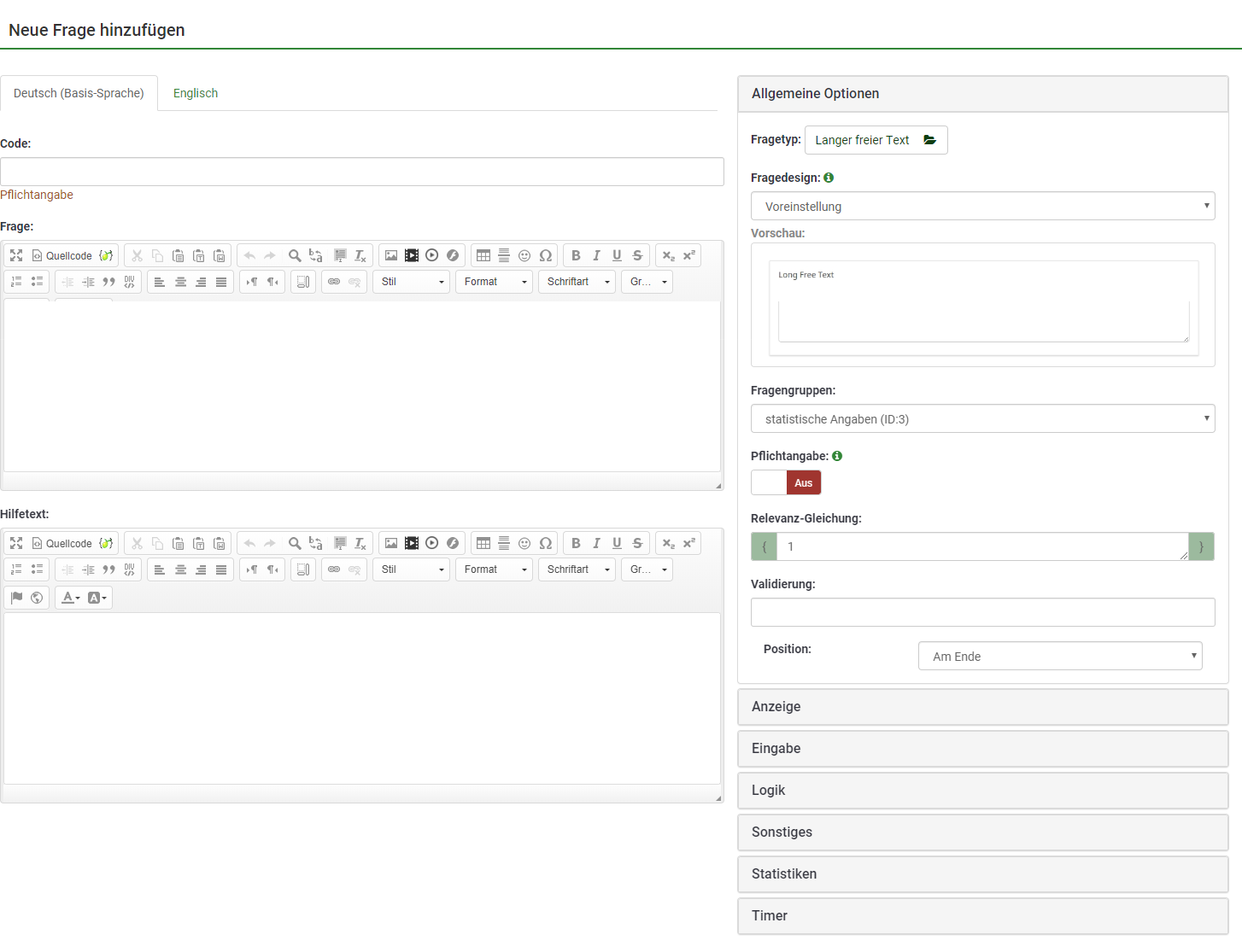The width and height of the screenshot is (1242, 952).
Task: Click the Langer freier Text button
Action: coord(876,140)
